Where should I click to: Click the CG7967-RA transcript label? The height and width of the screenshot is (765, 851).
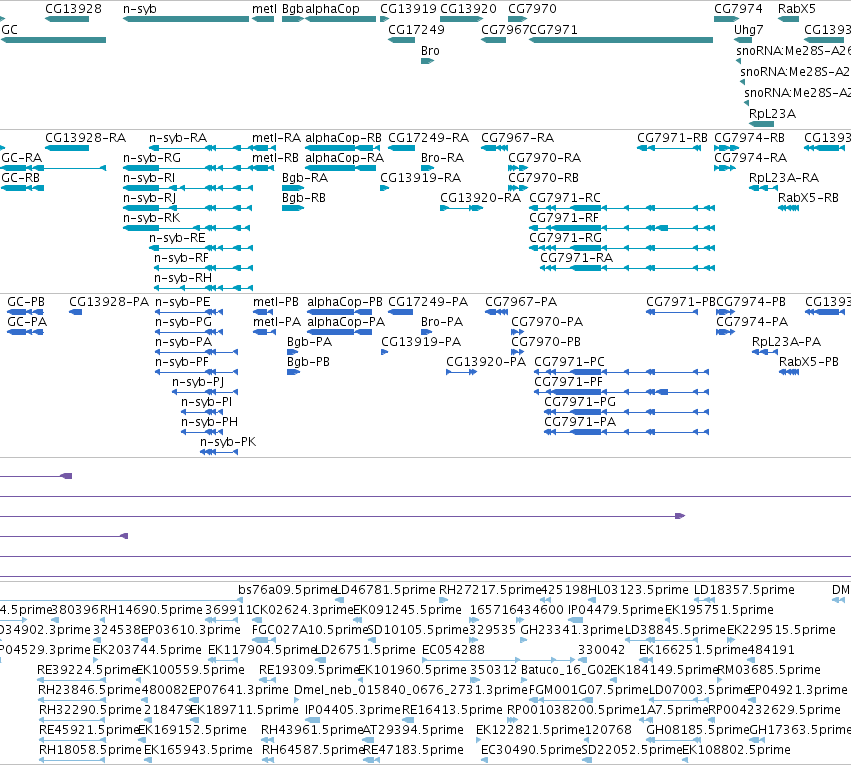pyautogui.click(x=518, y=138)
